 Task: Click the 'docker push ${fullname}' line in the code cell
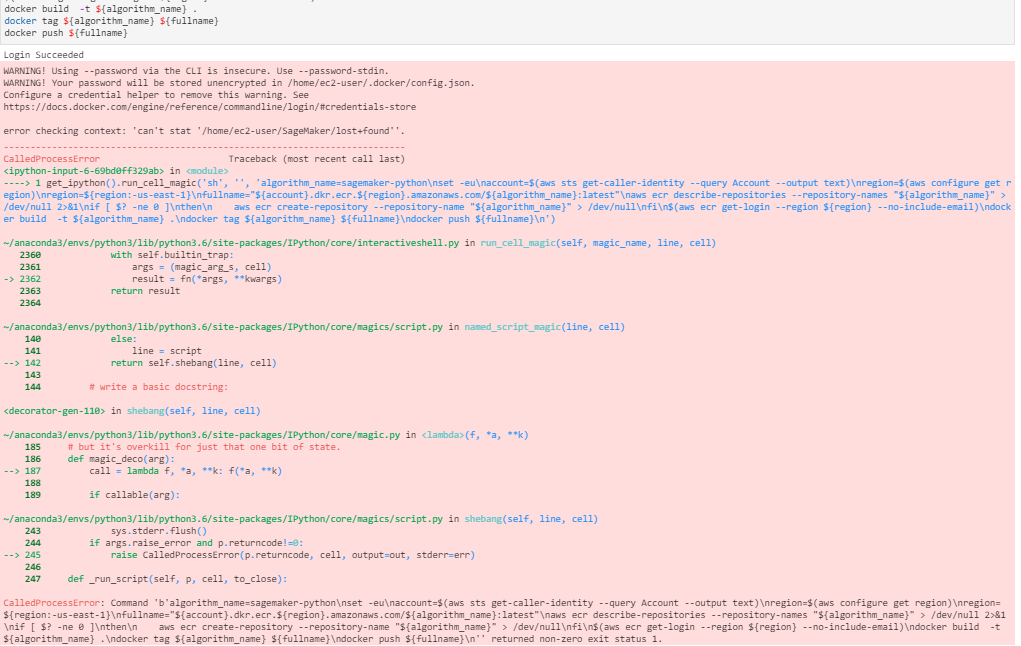point(66,33)
